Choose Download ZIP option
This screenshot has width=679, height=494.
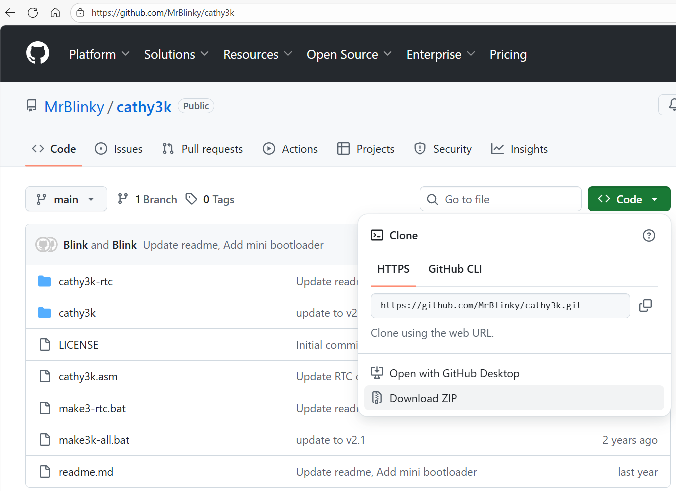(x=423, y=398)
